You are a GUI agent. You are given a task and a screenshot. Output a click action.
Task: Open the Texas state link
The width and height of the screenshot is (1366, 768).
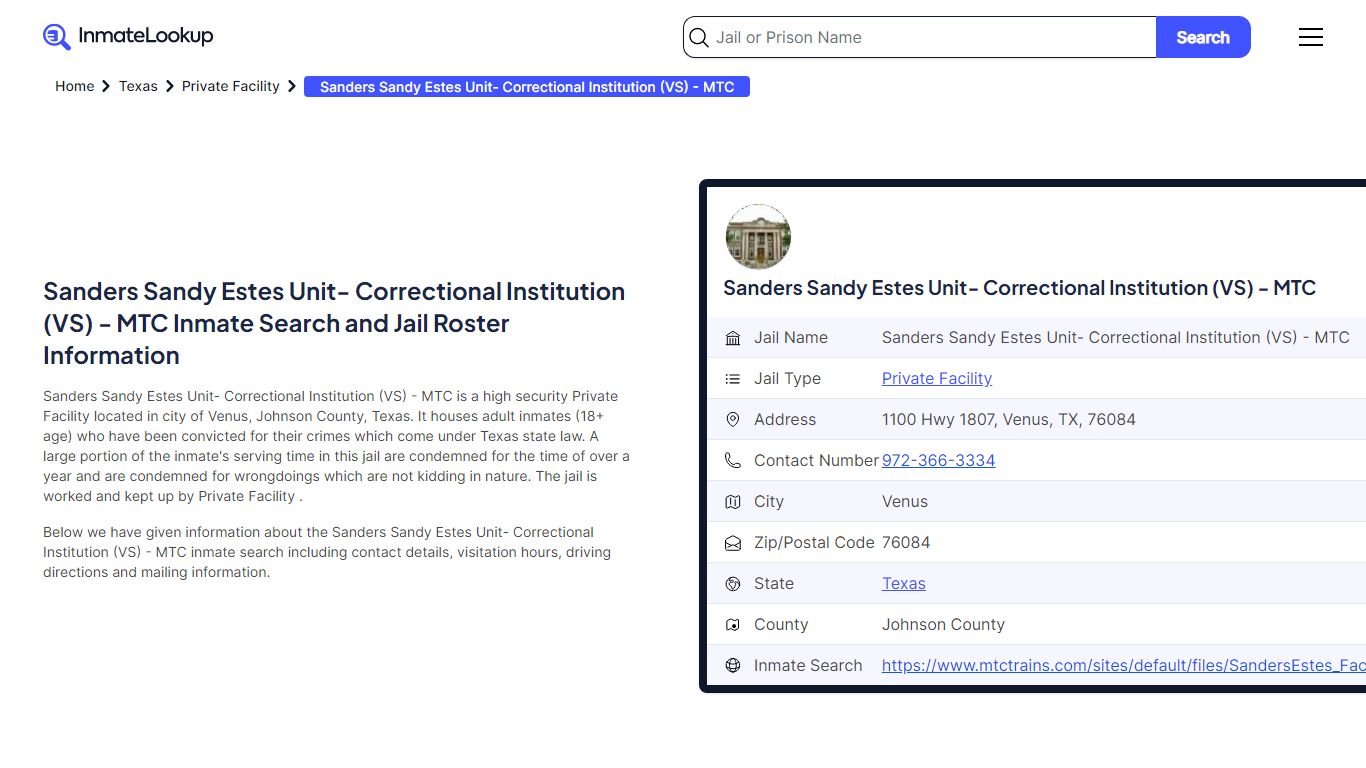[904, 584]
